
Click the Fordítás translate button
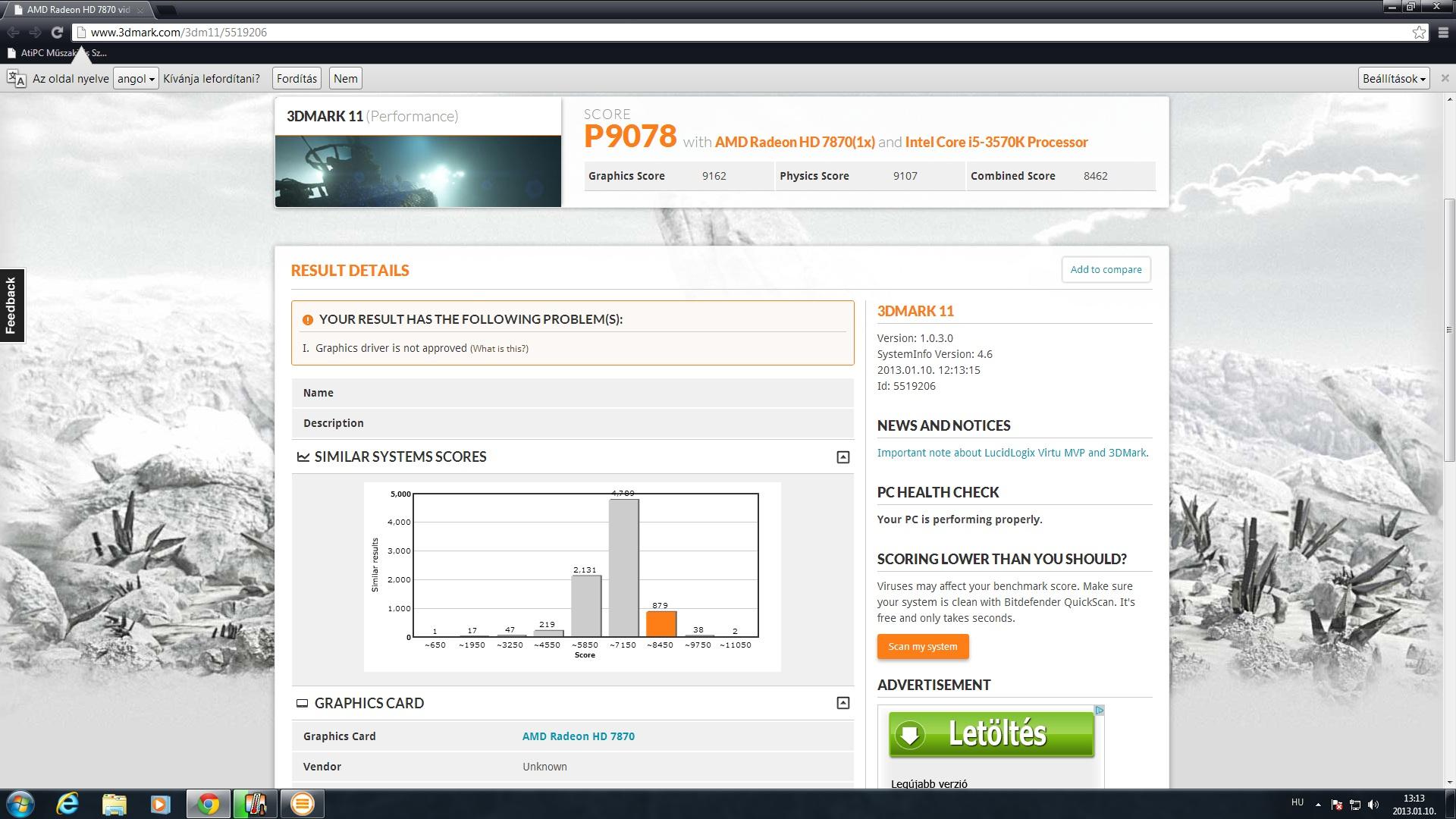(x=297, y=78)
